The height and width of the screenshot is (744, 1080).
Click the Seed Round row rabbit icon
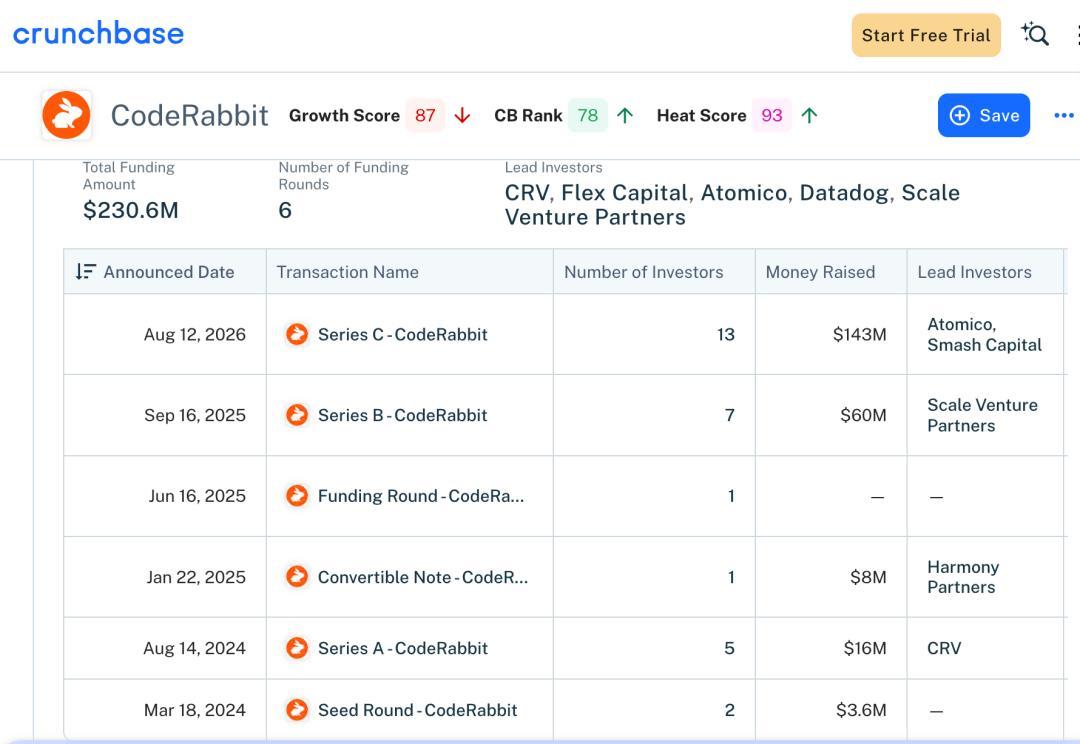point(297,710)
